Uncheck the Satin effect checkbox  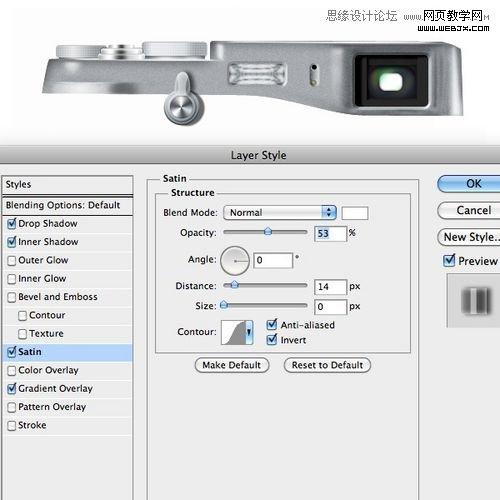click(12, 352)
